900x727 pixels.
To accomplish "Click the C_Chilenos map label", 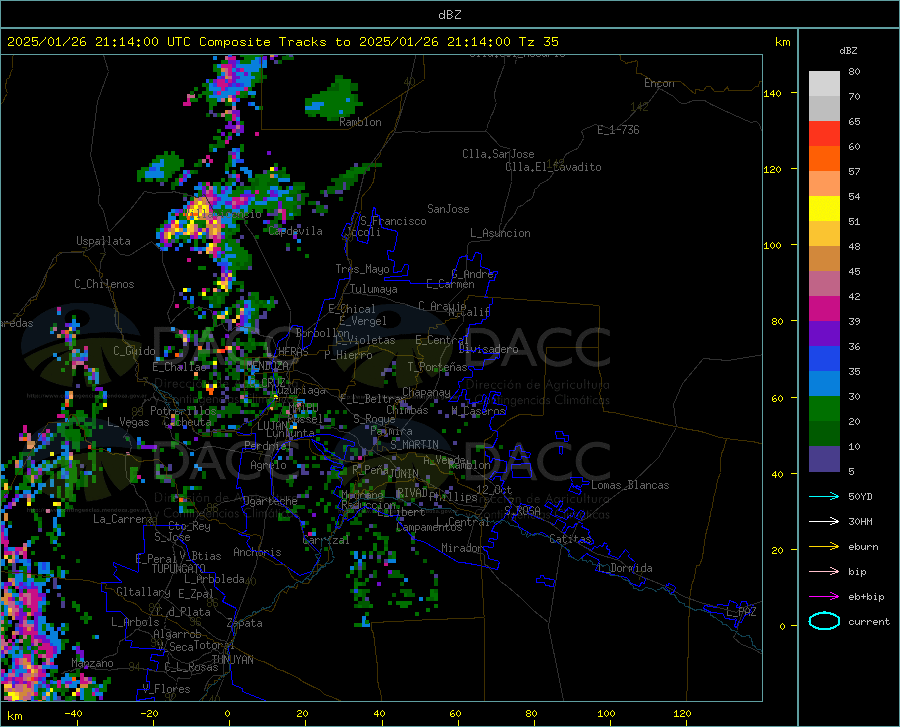I will (104, 284).
